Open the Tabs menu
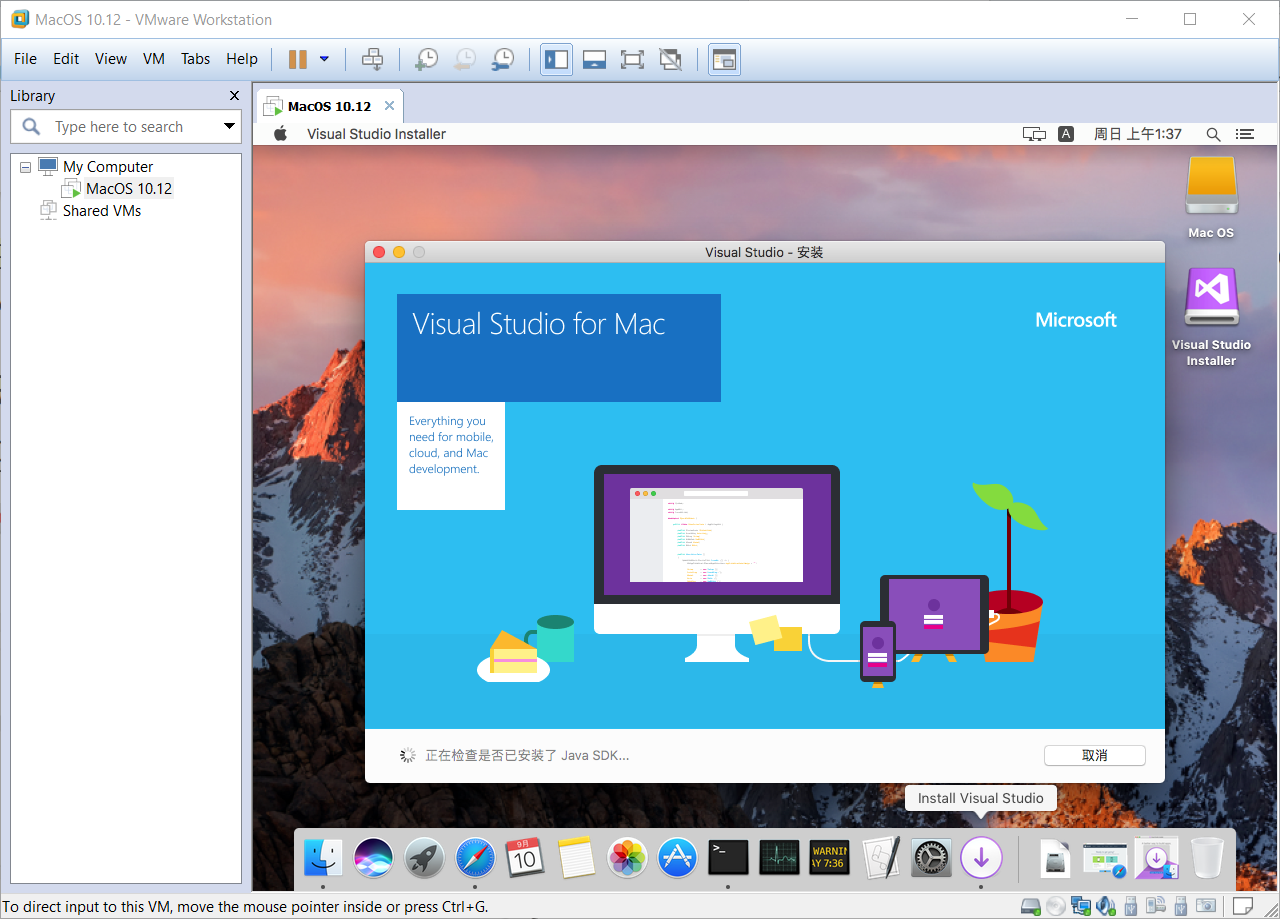This screenshot has width=1280, height=919. (196, 59)
